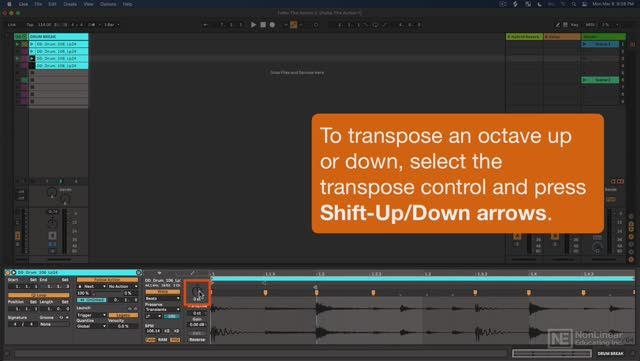Open the Create menu
640x361 pixels.
coord(70,4)
